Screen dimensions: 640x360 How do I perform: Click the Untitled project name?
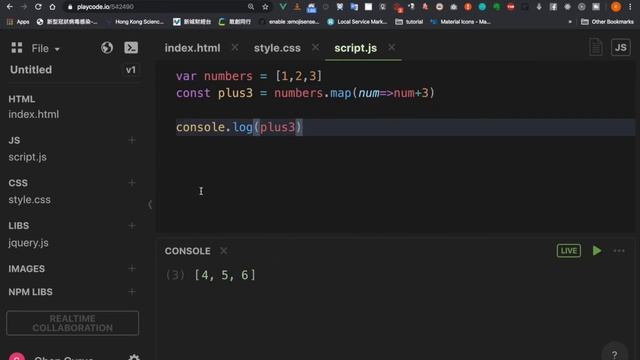[31, 70]
